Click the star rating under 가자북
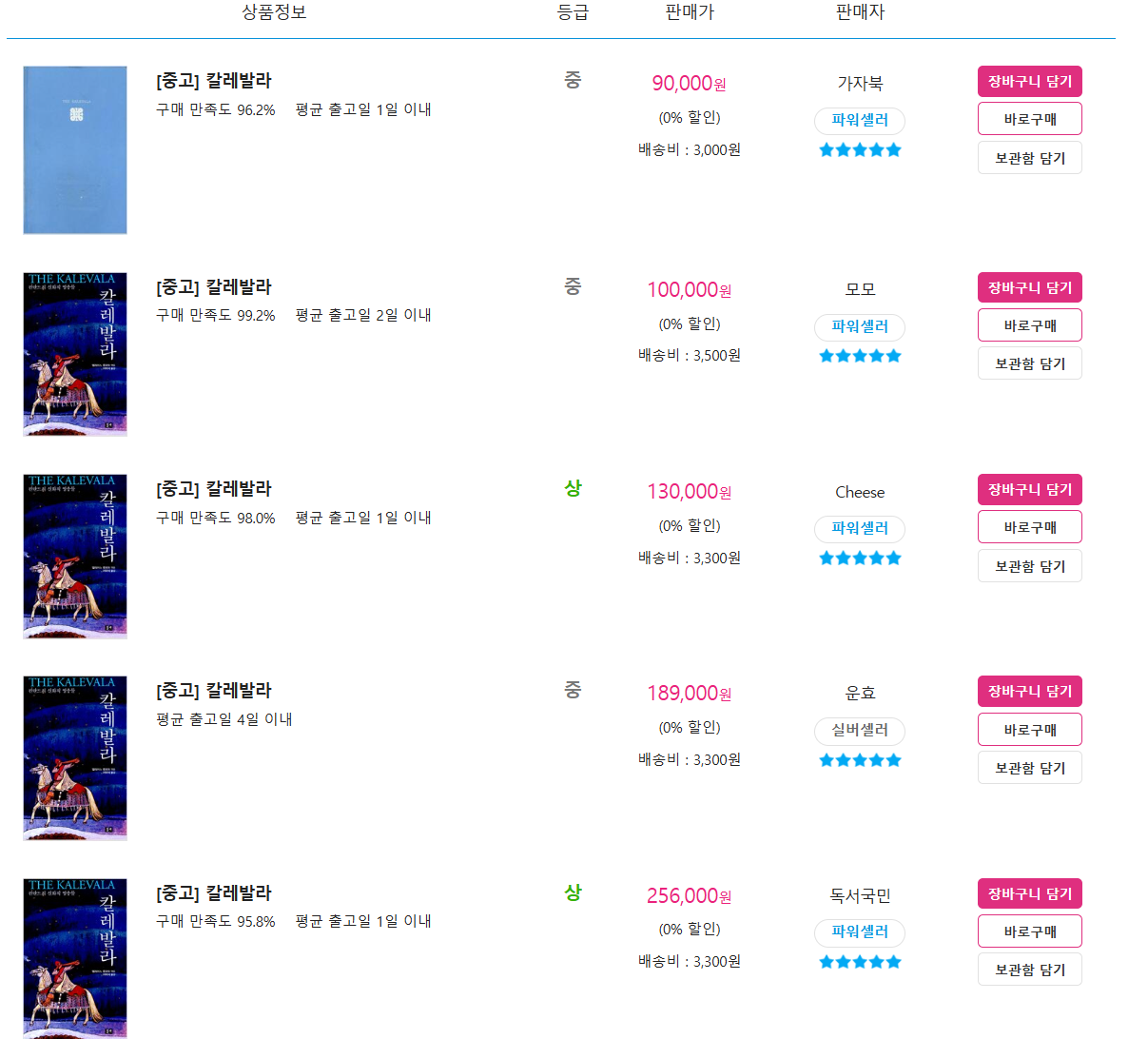 click(860, 149)
